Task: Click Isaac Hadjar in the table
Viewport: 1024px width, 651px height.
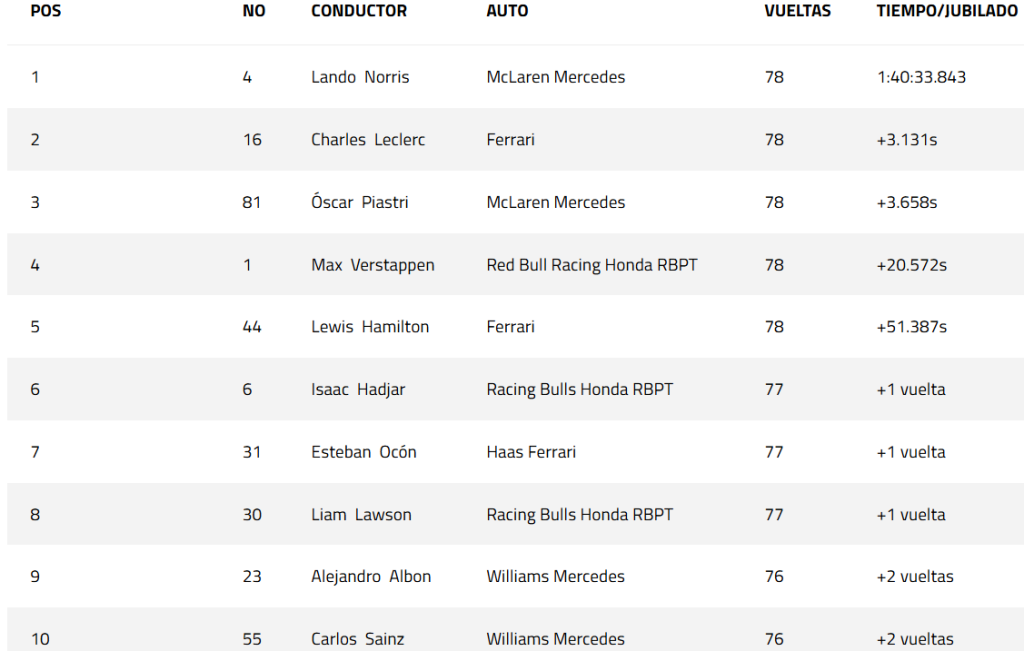Action: [x=358, y=389]
